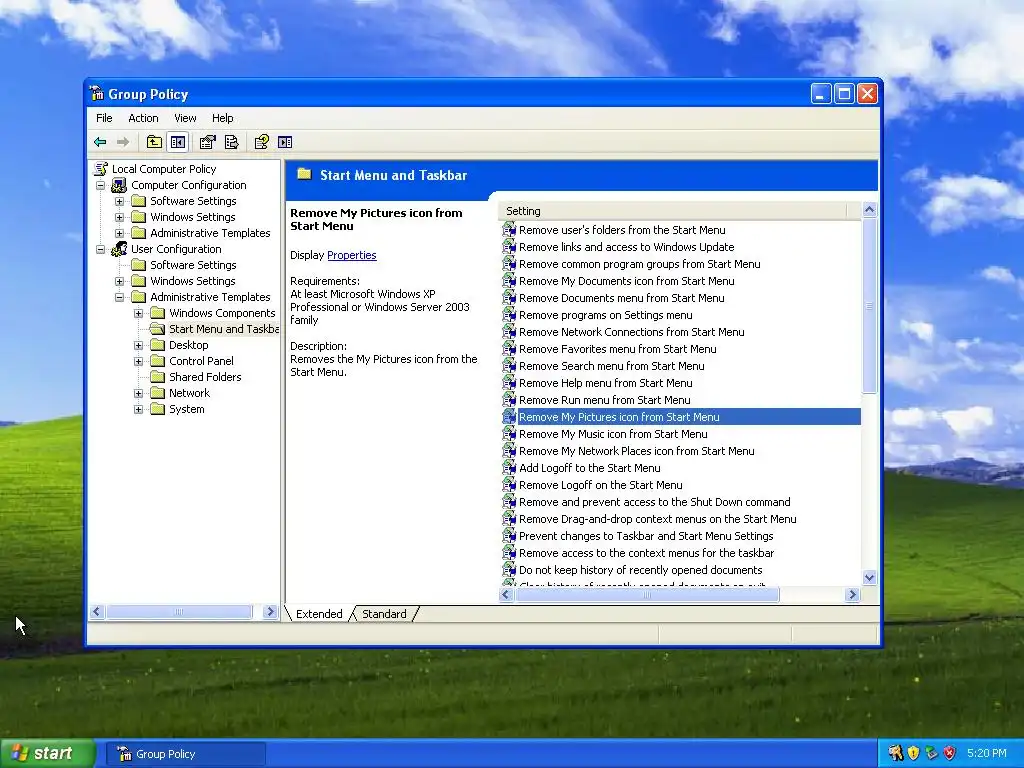This screenshot has height=768, width=1024.
Task: Open Properties via the toolbar icon
Action: [x=208, y=142]
